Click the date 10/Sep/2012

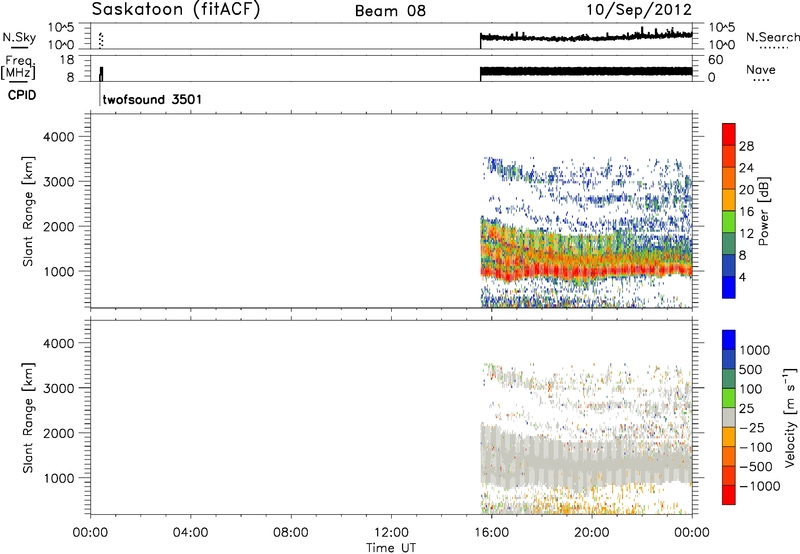(x=639, y=9)
